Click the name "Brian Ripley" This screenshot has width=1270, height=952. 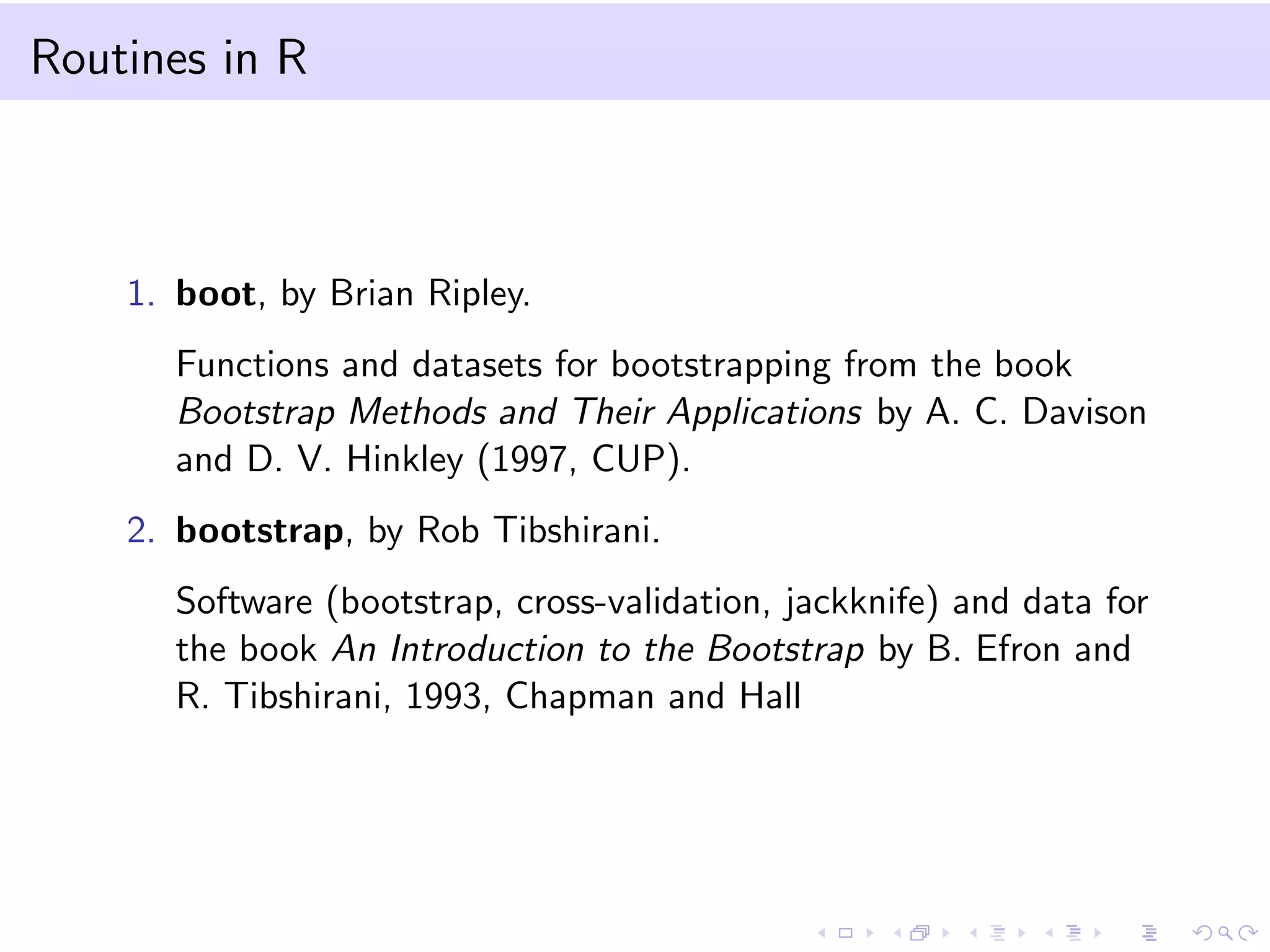point(427,294)
